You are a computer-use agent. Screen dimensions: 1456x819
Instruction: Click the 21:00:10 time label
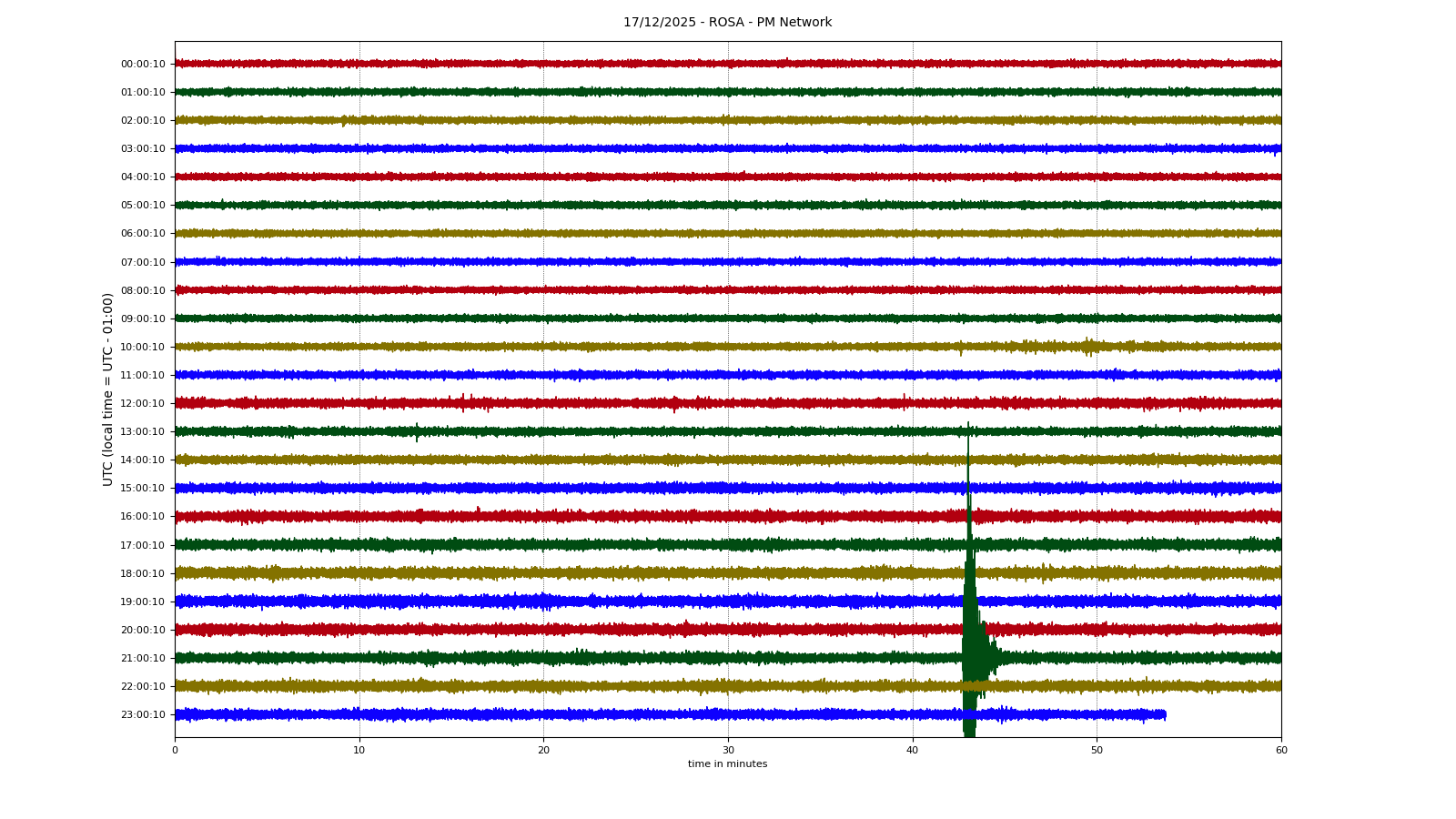click(143, 659)
